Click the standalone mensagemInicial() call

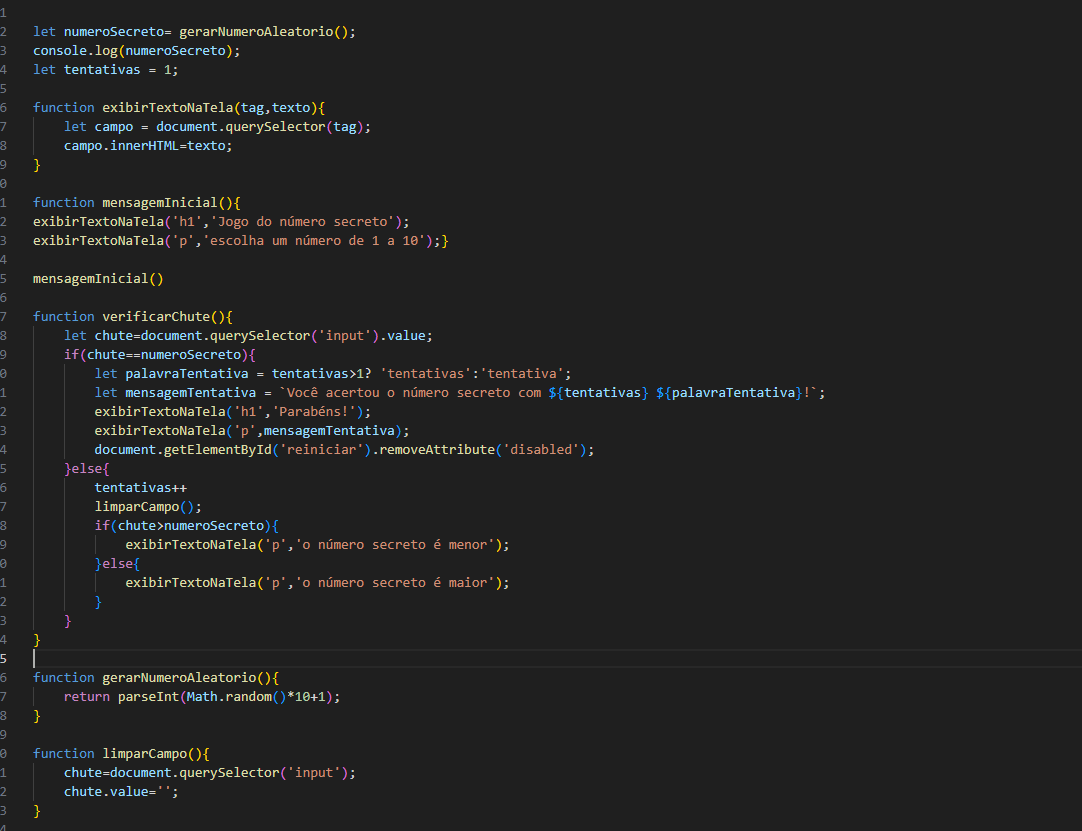point(98,279)
